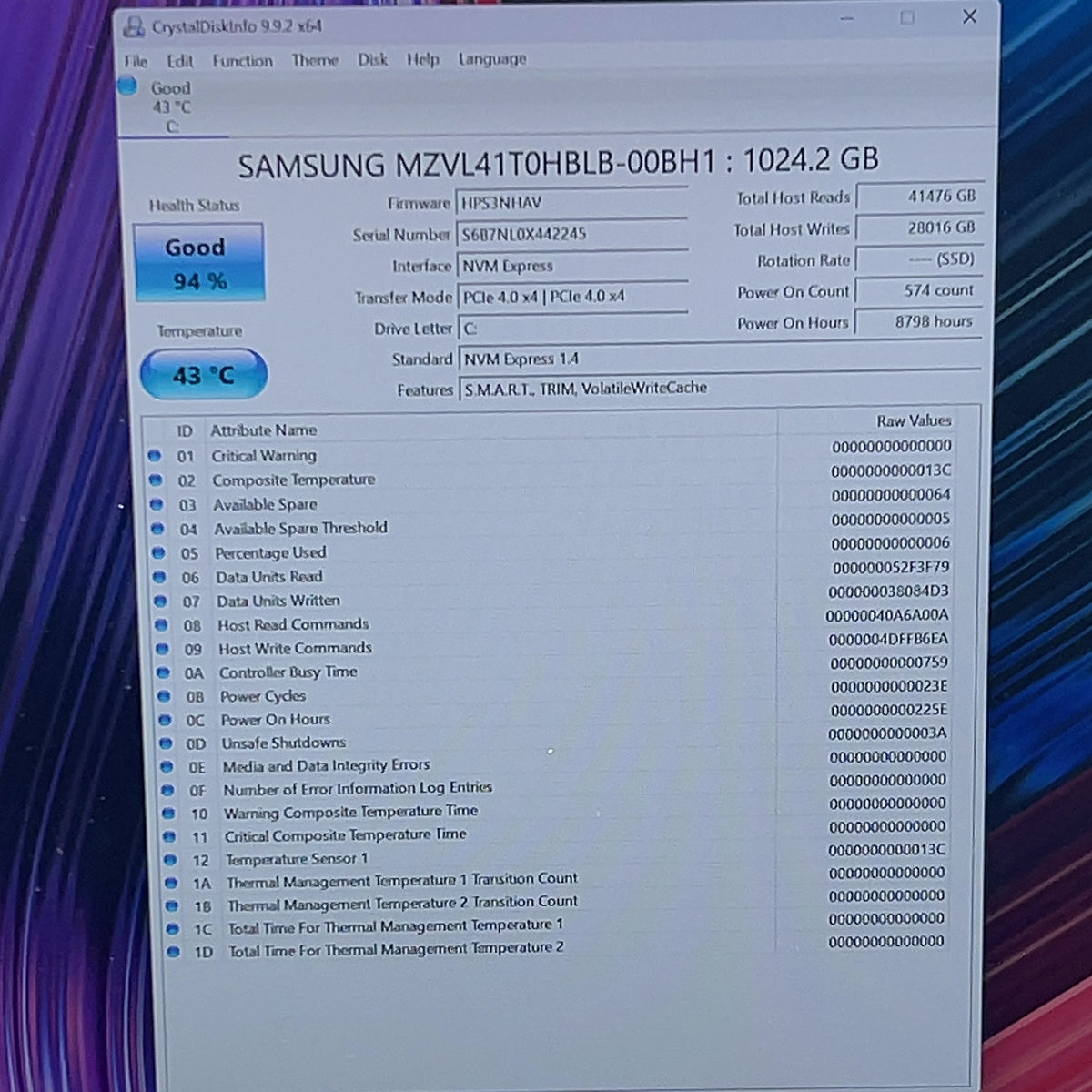Click the Features field with S.M.A.R.T., TRIM
Image resolution: width=1092 pixels, height=1092 pixels.
(x=720, y=389)
